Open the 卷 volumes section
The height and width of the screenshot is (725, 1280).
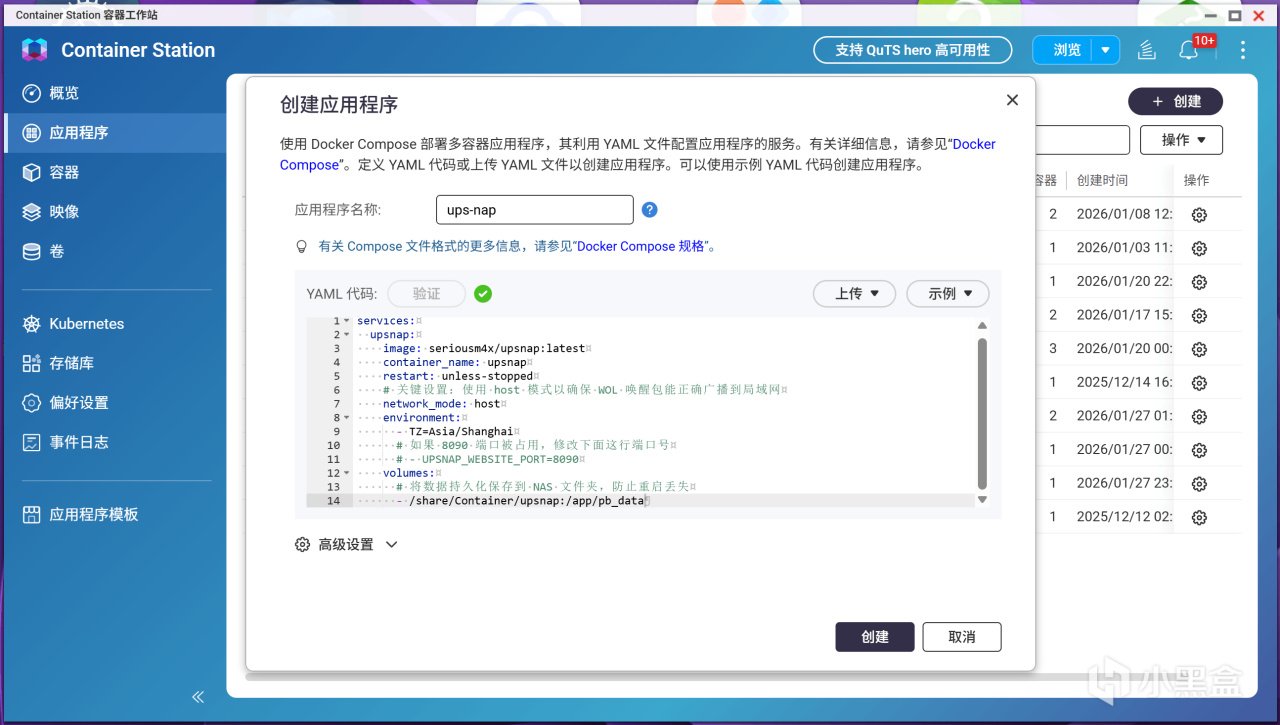coord(113,251)
